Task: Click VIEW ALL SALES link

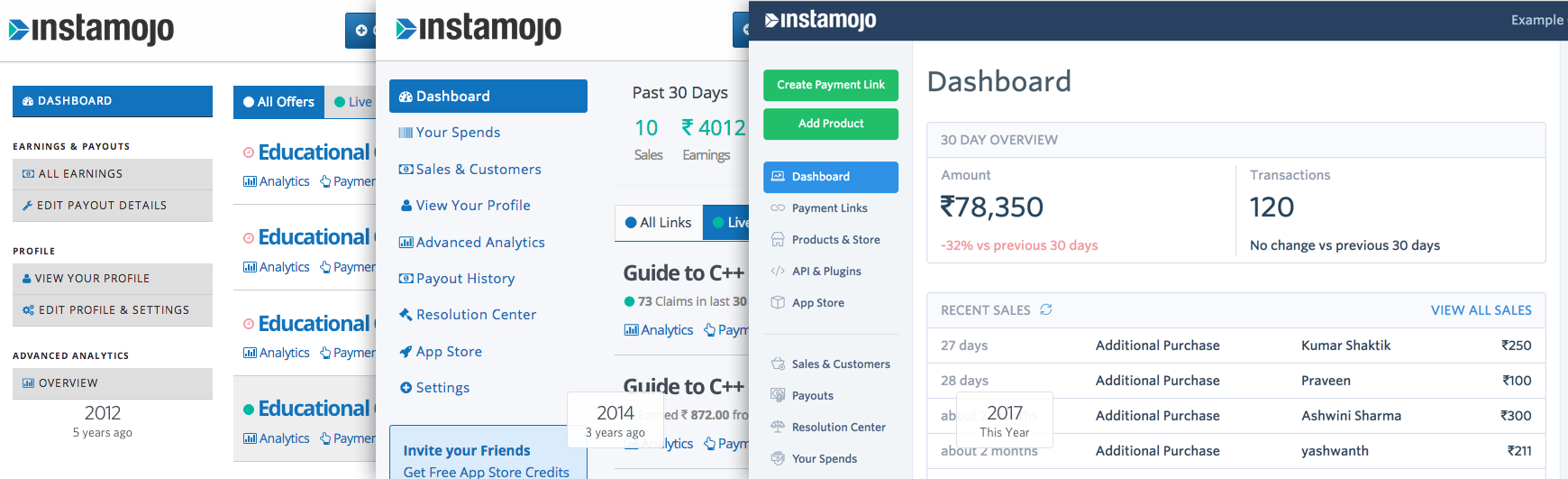Action: (x=1481, y=310)
